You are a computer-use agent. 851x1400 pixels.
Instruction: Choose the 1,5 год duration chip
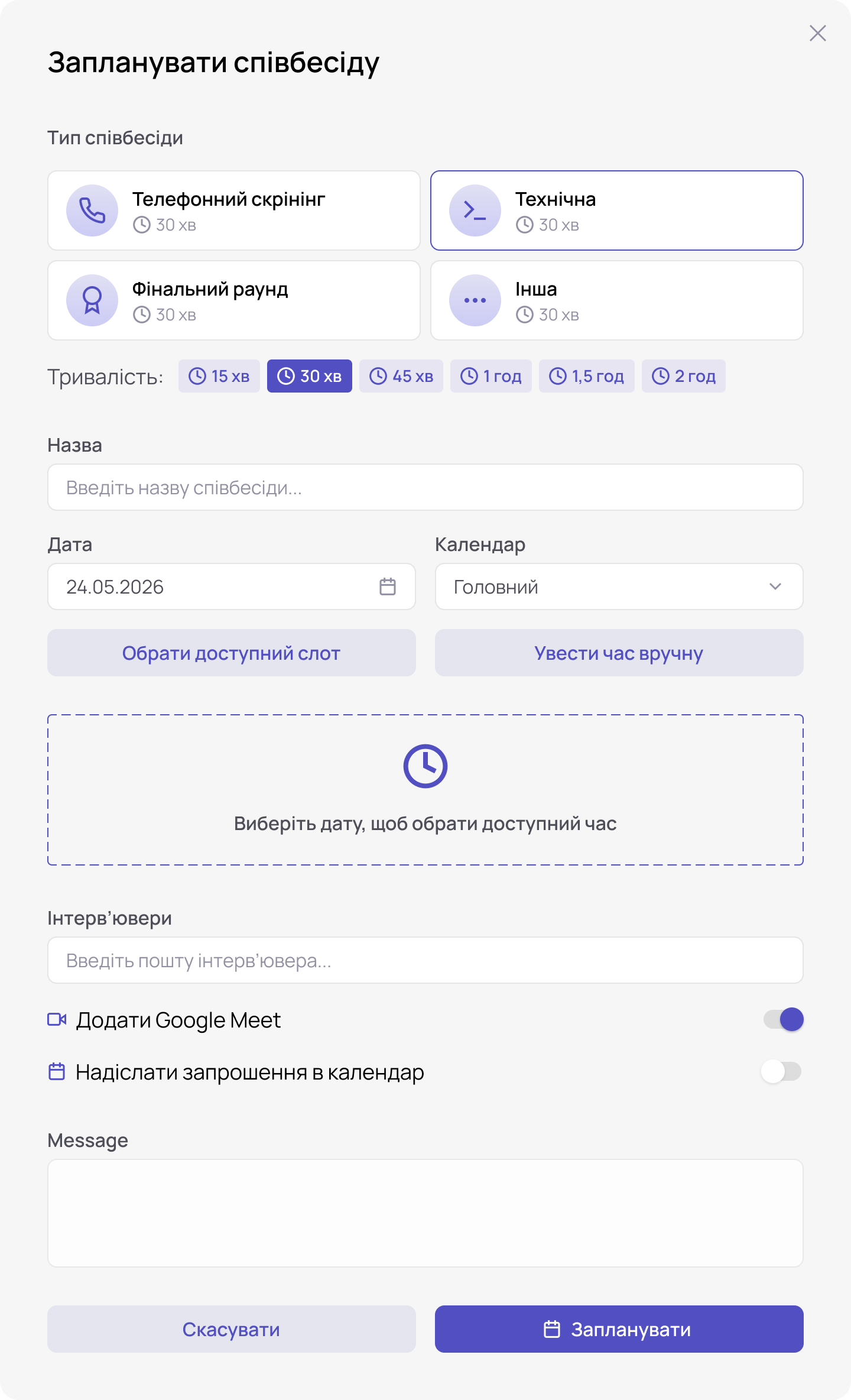click(586, 376)
